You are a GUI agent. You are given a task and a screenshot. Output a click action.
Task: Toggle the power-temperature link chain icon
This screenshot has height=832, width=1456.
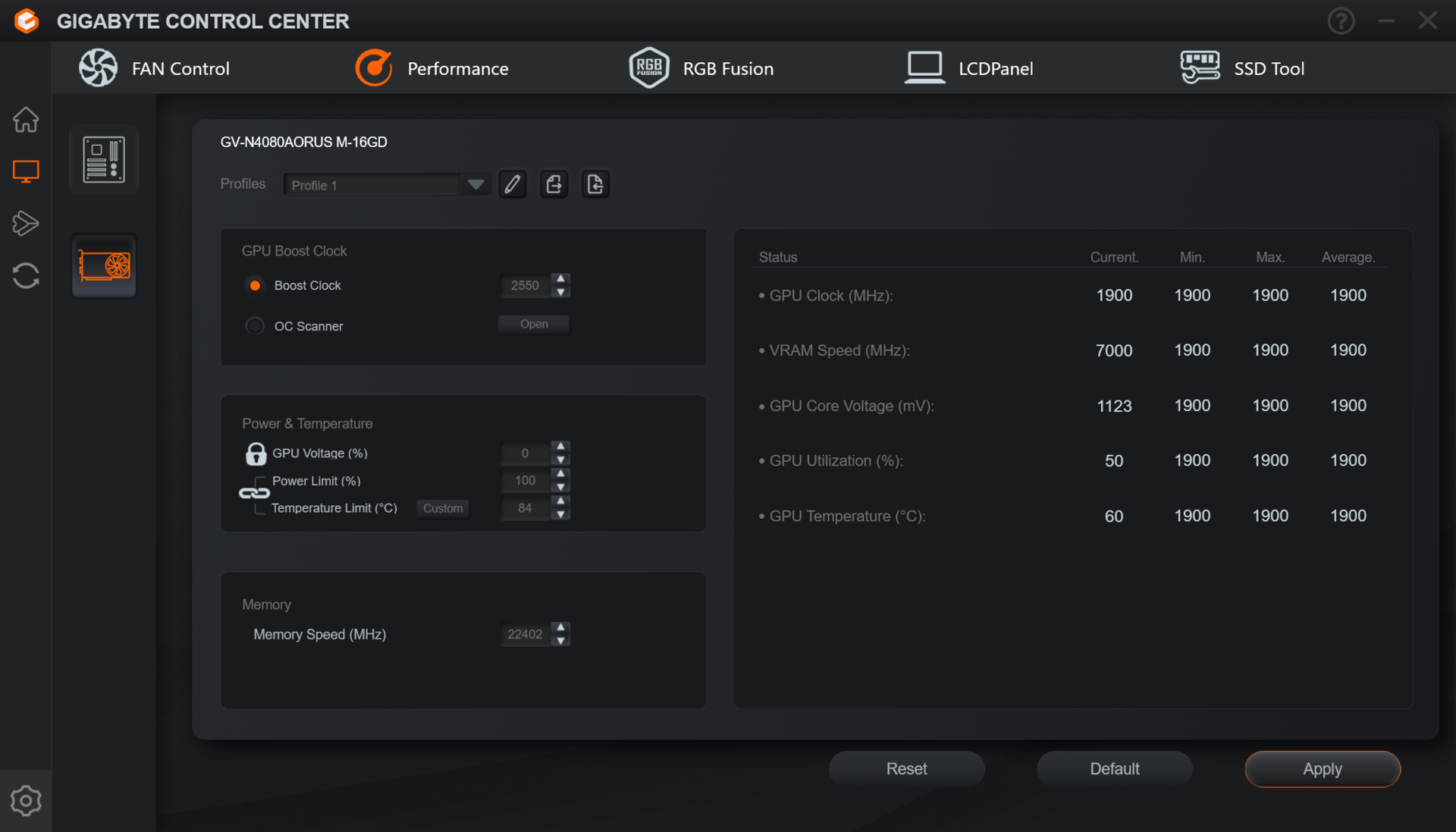click(254, 493)
